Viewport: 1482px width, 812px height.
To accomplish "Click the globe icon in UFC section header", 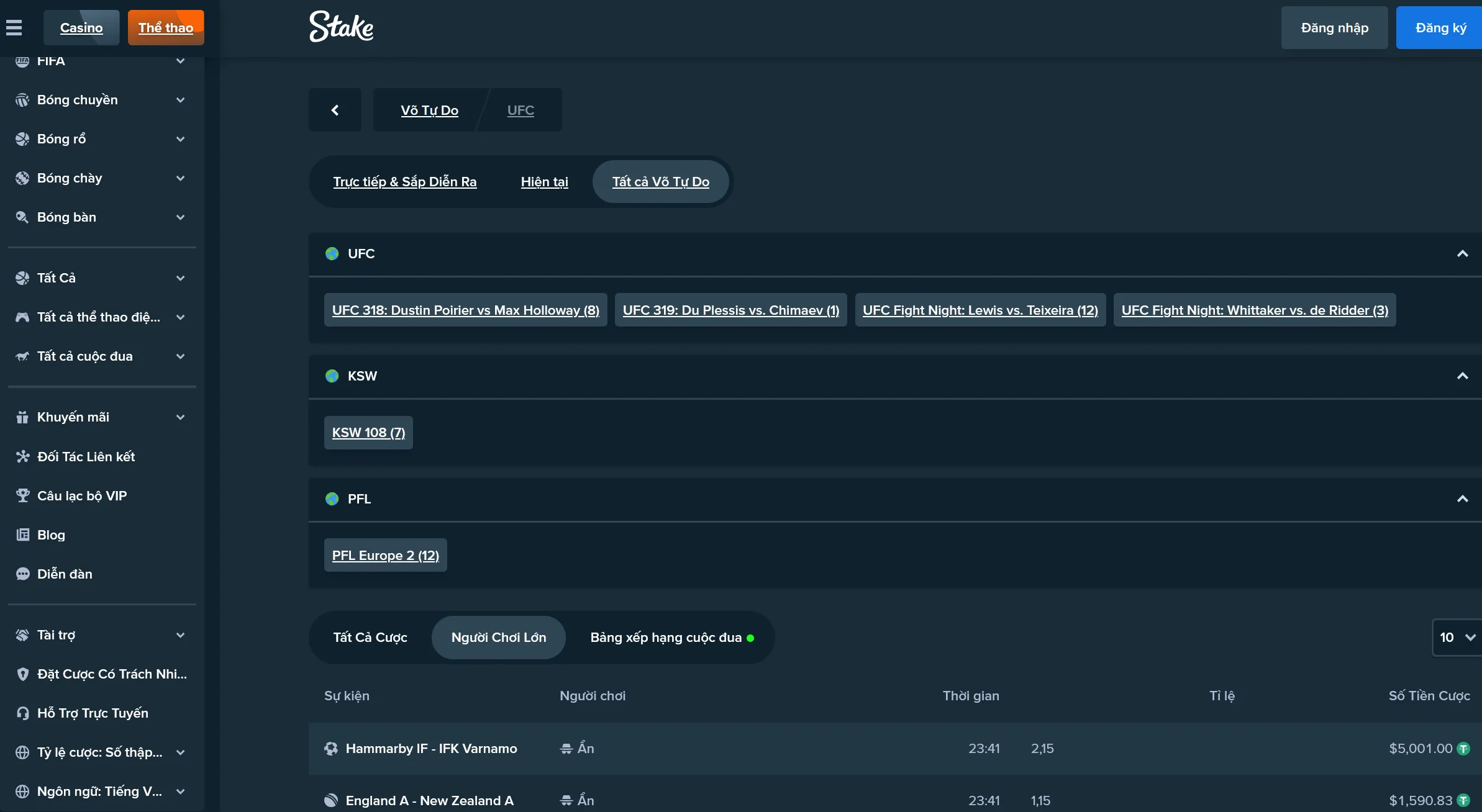I will 332,253.
